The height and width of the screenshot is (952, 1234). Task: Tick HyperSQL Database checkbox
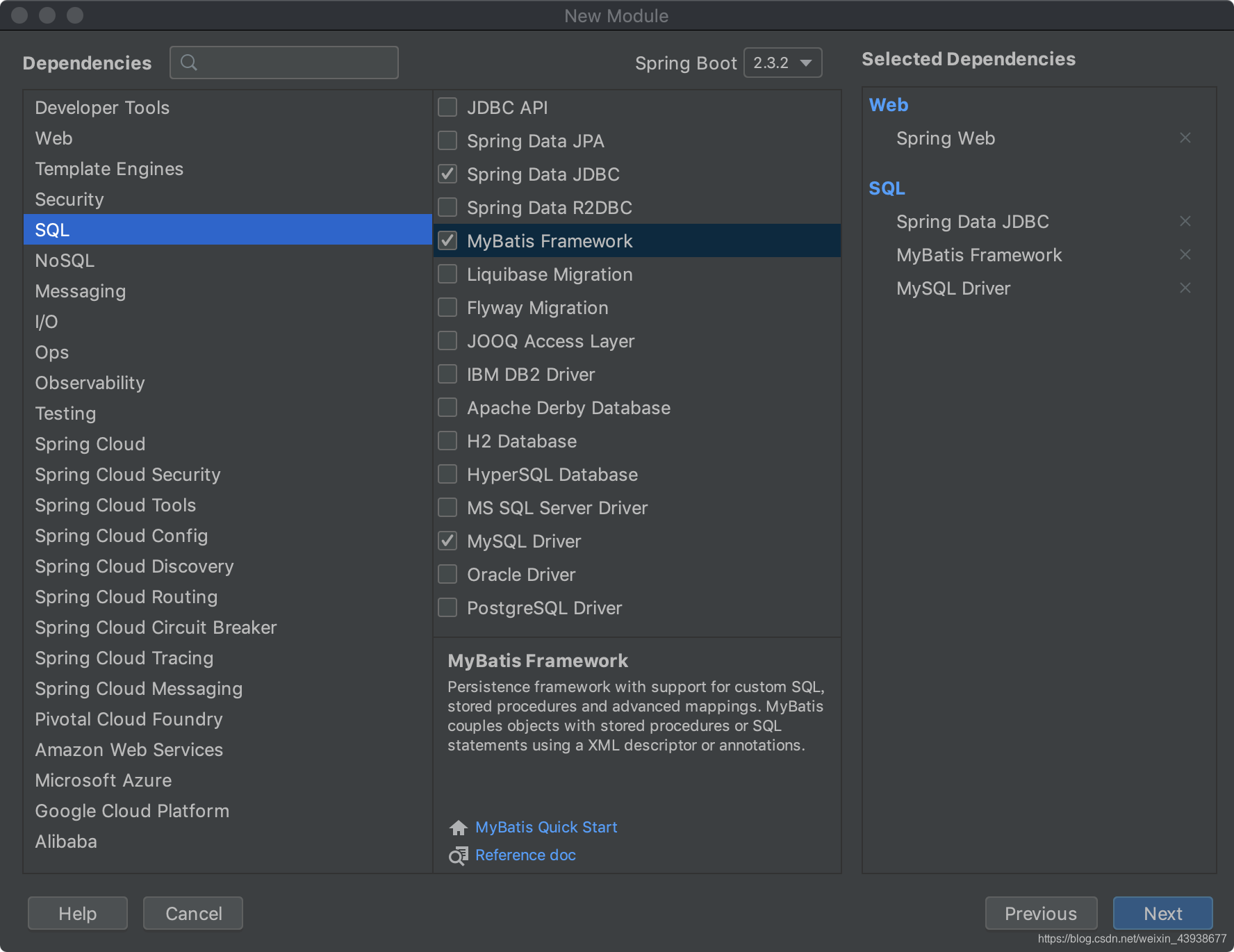pos(447,474)
